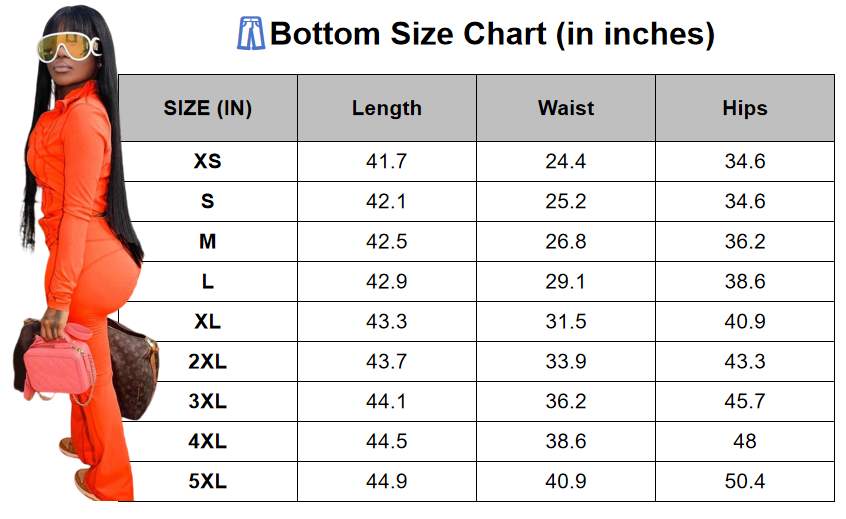The height and width of the screenshot is (519, 846).
Task: Select the M size row label
Action: coord(207,241)
